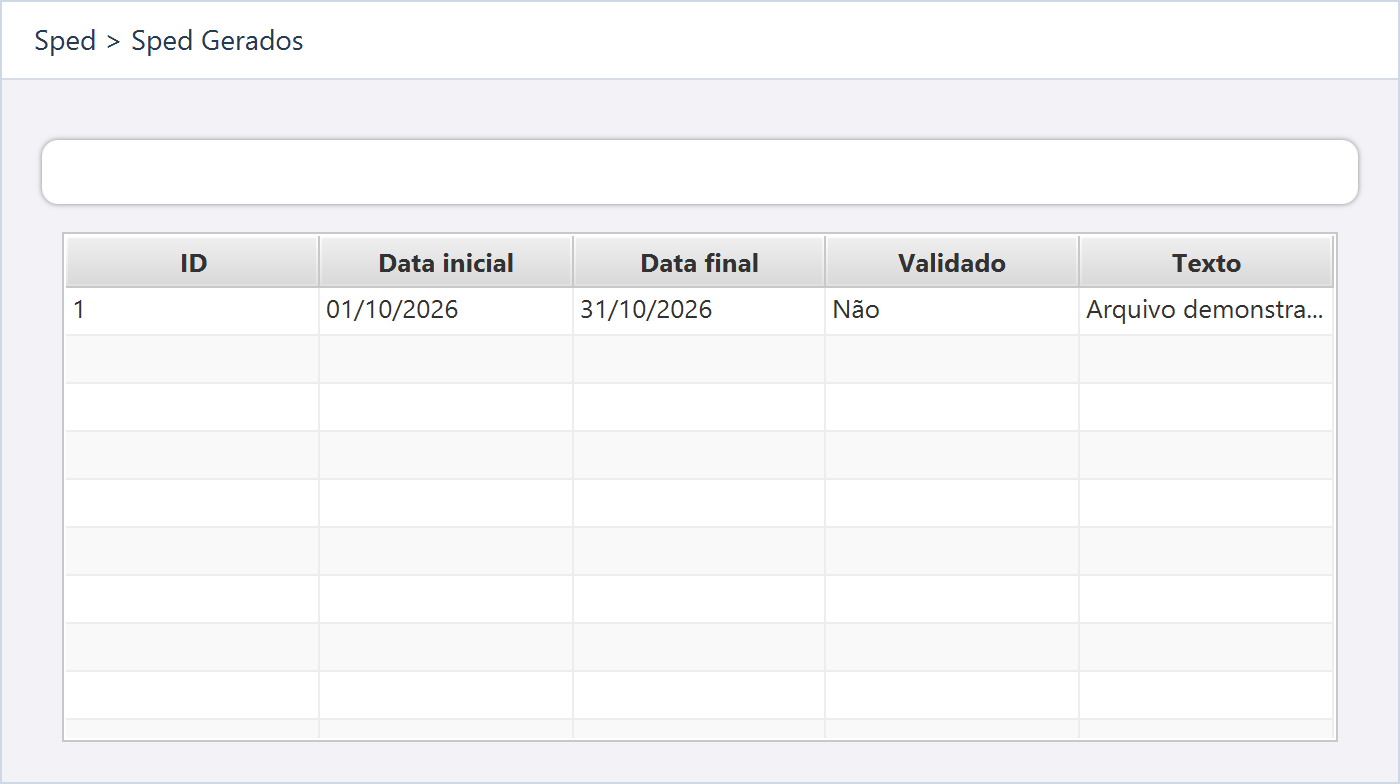The width and height of the screenshot is (1400, 784).
Task: Sort by Data inicial column header
Action: (x=446, y=263)
